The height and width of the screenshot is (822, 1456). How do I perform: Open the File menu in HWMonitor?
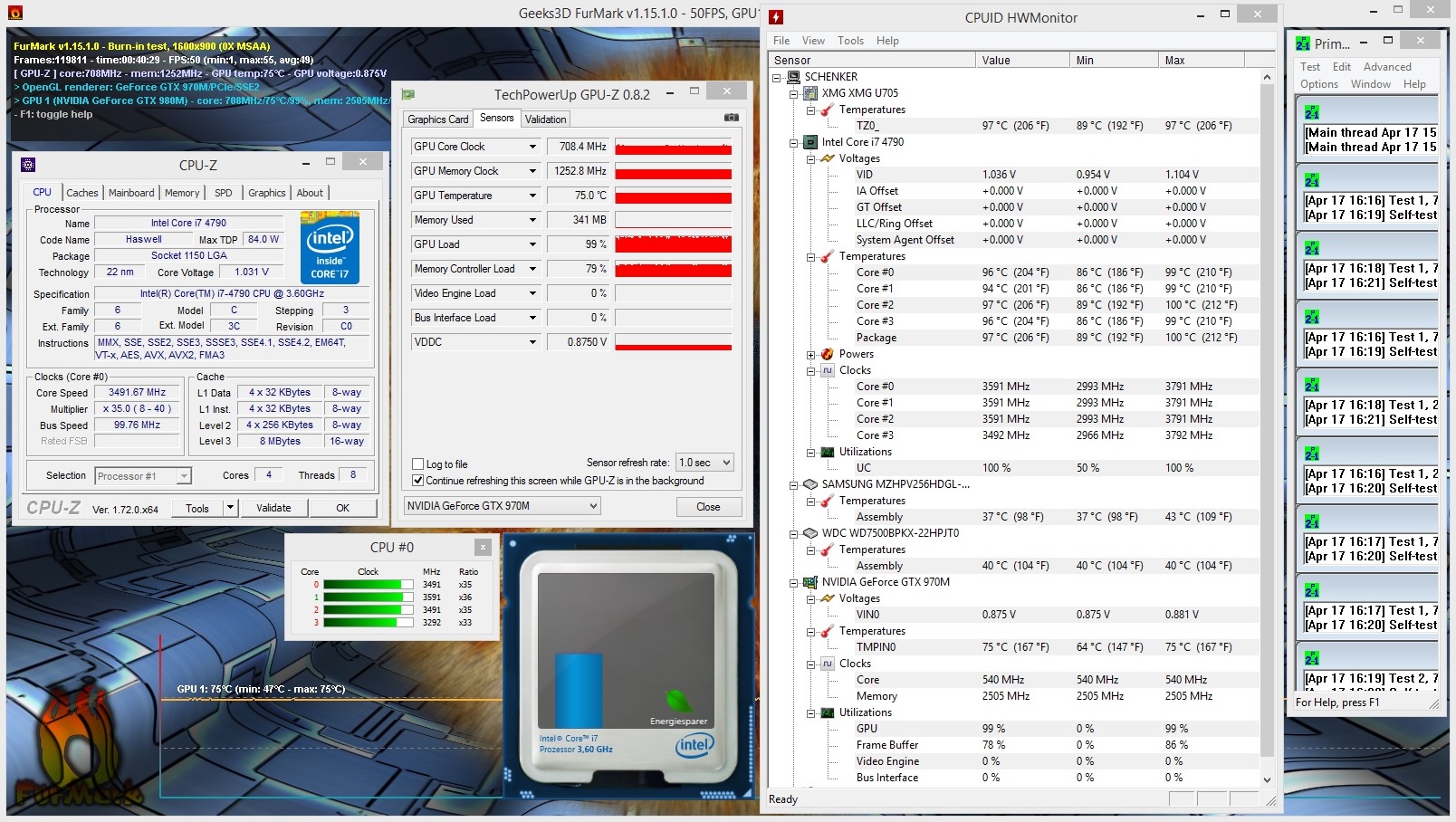pos(781,41)
